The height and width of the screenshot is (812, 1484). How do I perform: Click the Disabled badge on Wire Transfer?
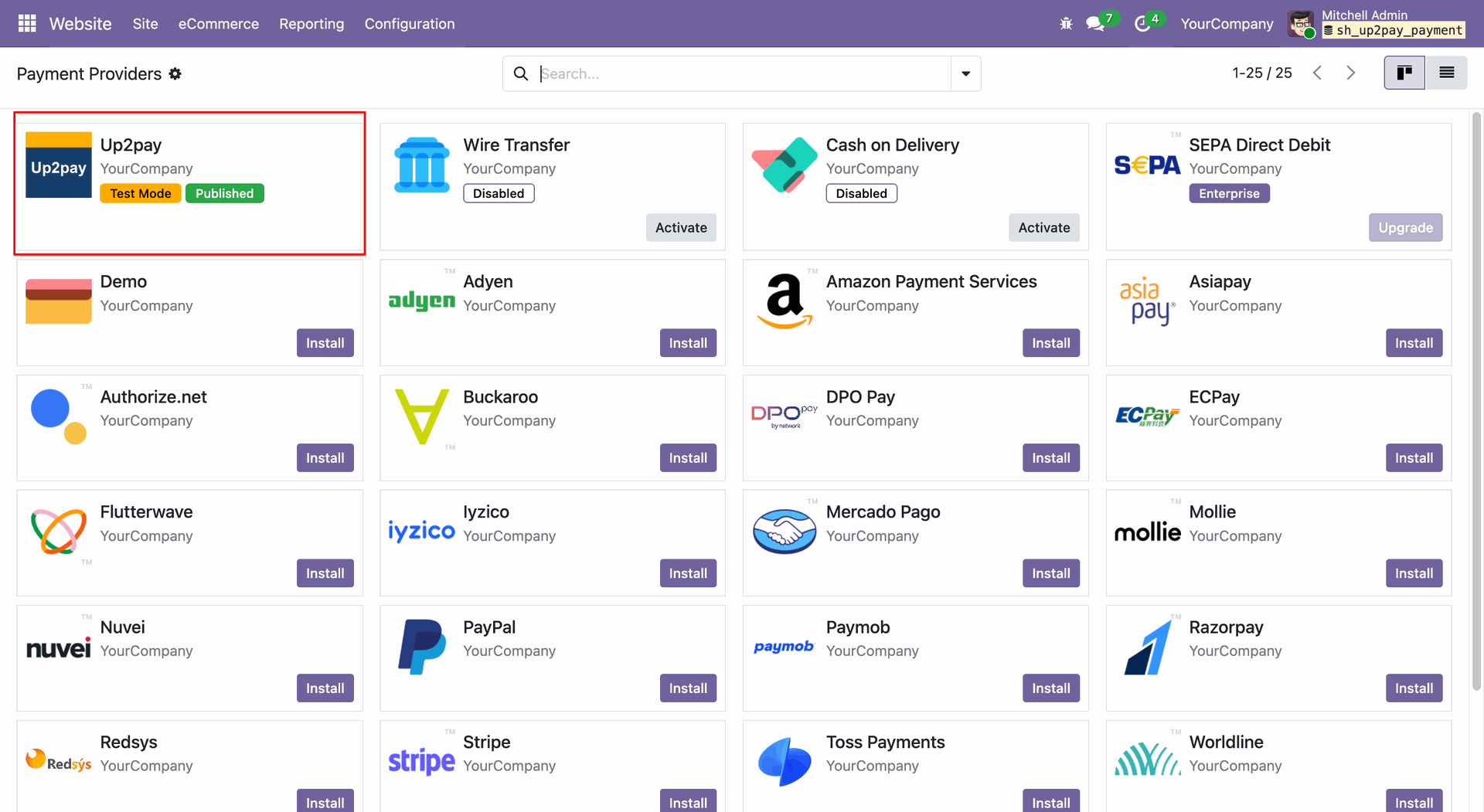(499, 193)
